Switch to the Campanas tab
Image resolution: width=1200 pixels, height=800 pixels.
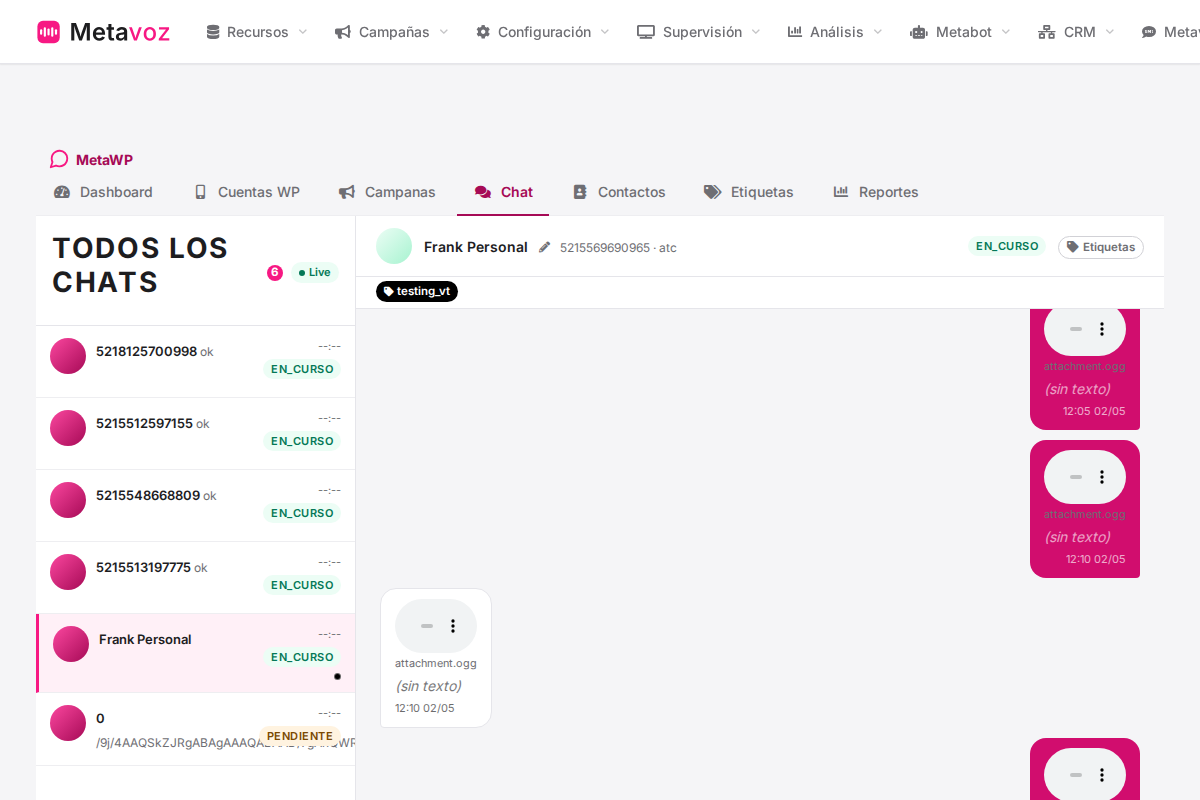[x=387, y=192]
